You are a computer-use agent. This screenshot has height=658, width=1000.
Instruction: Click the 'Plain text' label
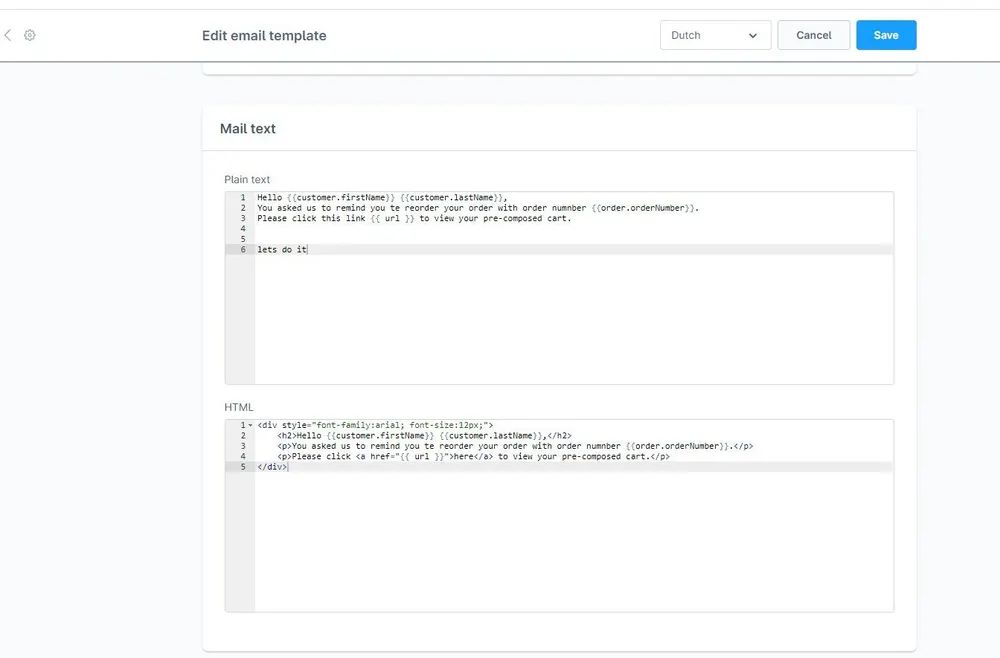click(247, 180)
